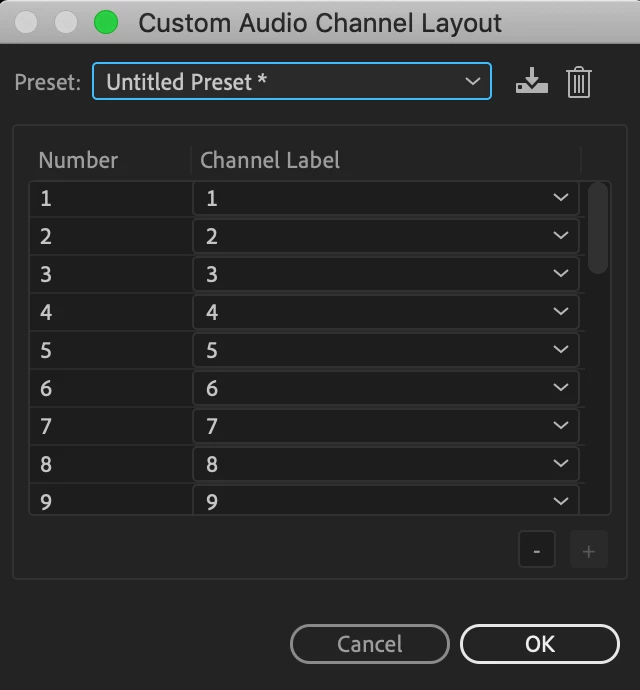
Task: Open Channel Label dropdown for channel 4
Action: pos(385,313)
